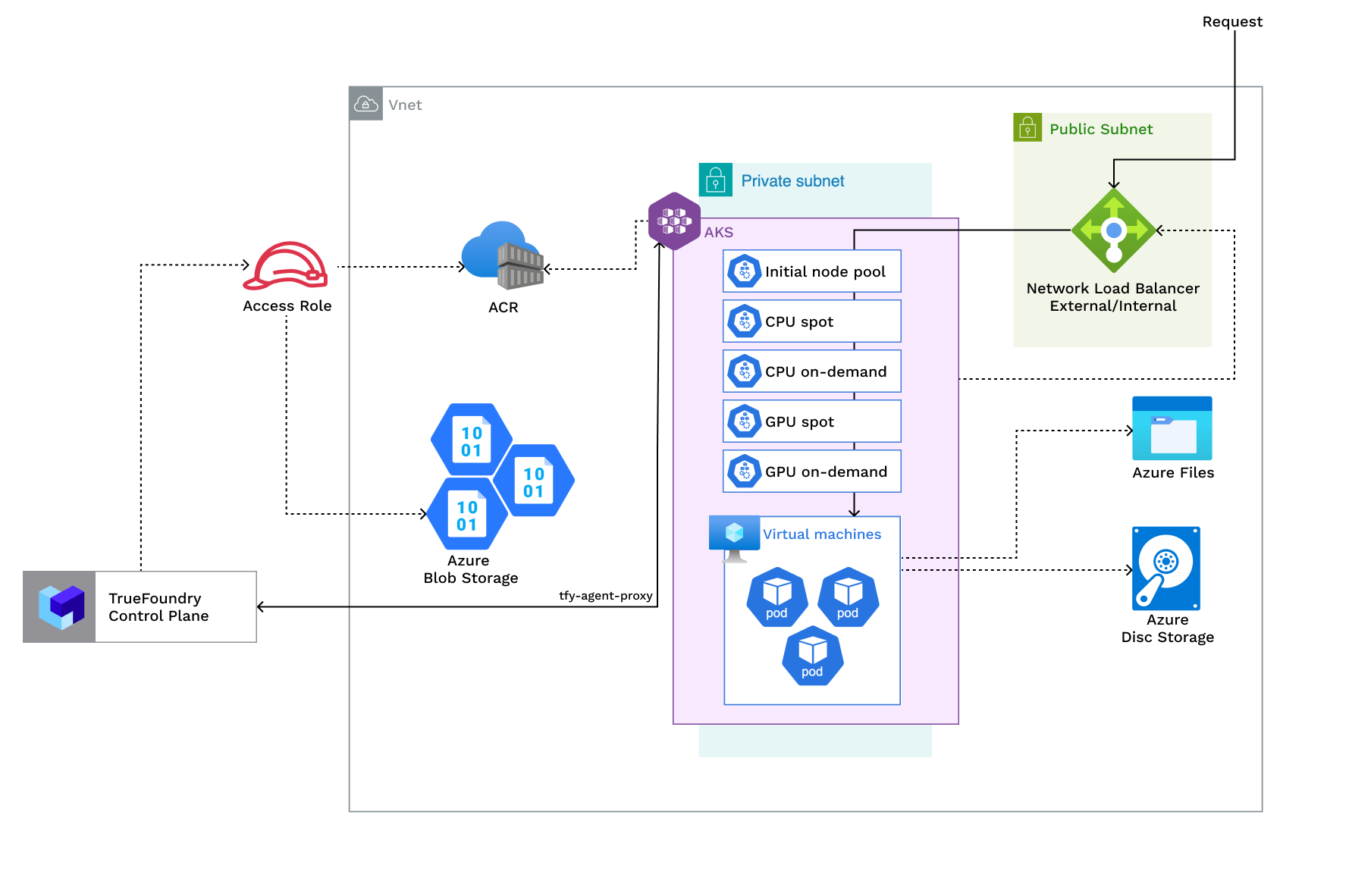Select the Vnet label text

(405, 105)
